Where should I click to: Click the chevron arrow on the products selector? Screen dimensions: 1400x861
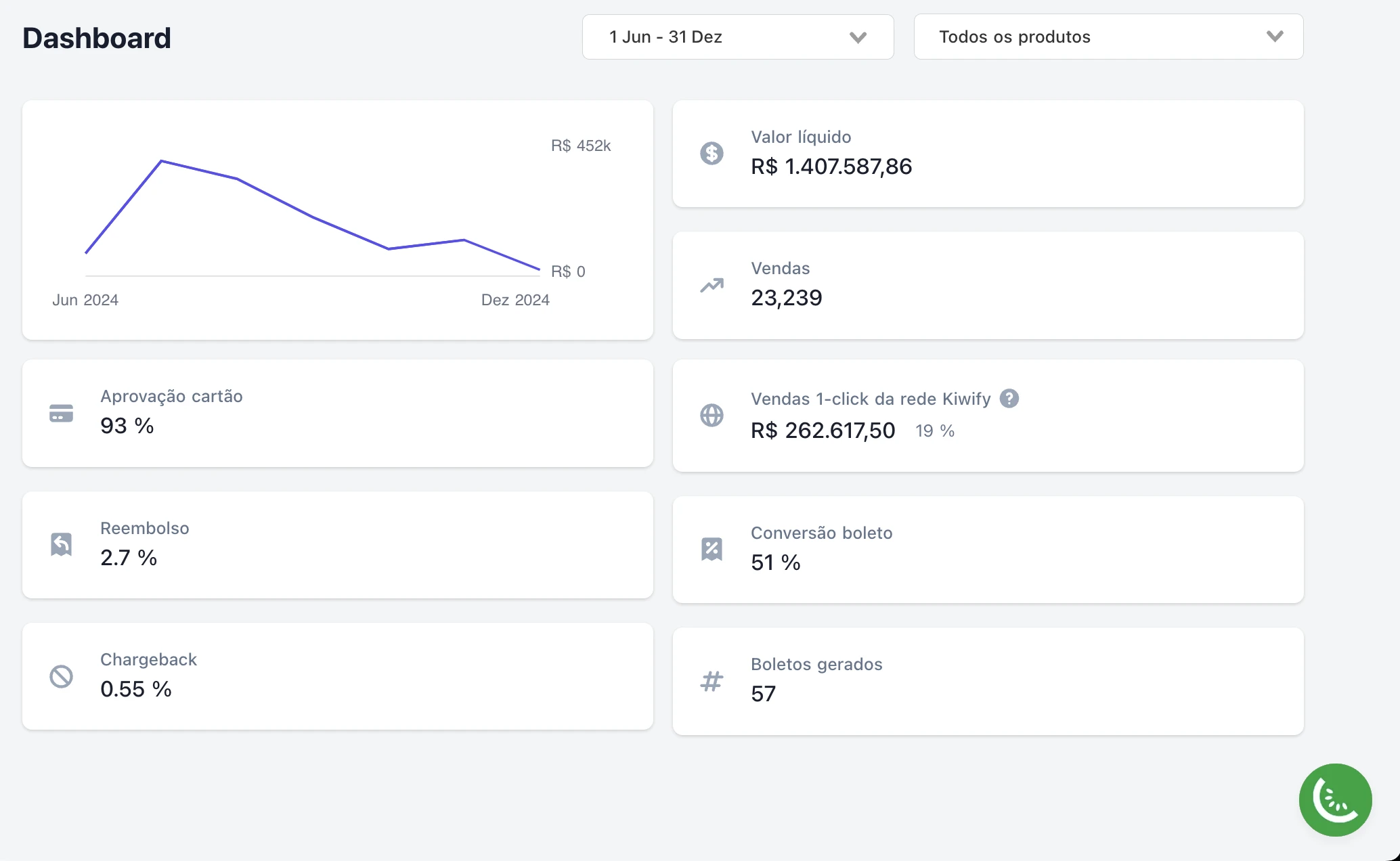[x=1274, y=37]
